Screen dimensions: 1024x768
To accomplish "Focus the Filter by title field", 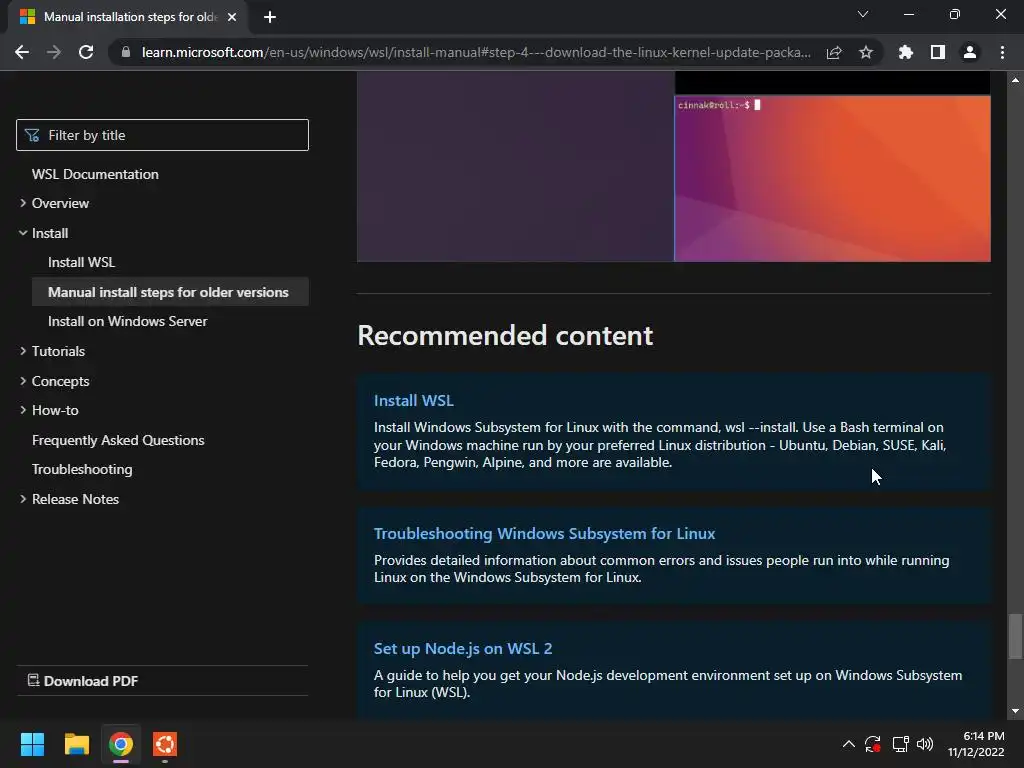I will [162, 135].
